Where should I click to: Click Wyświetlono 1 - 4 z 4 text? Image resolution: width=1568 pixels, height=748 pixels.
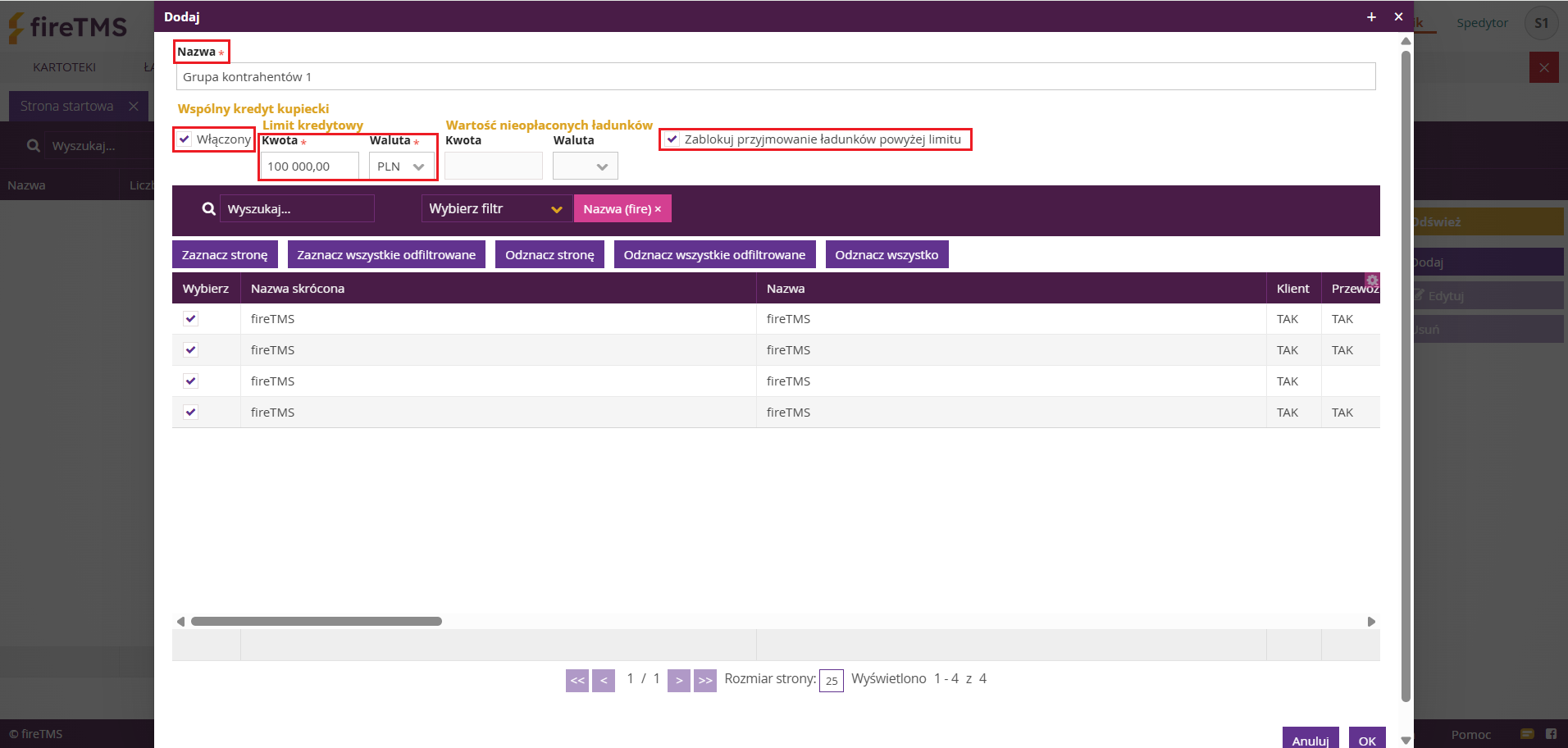[918, 679]
